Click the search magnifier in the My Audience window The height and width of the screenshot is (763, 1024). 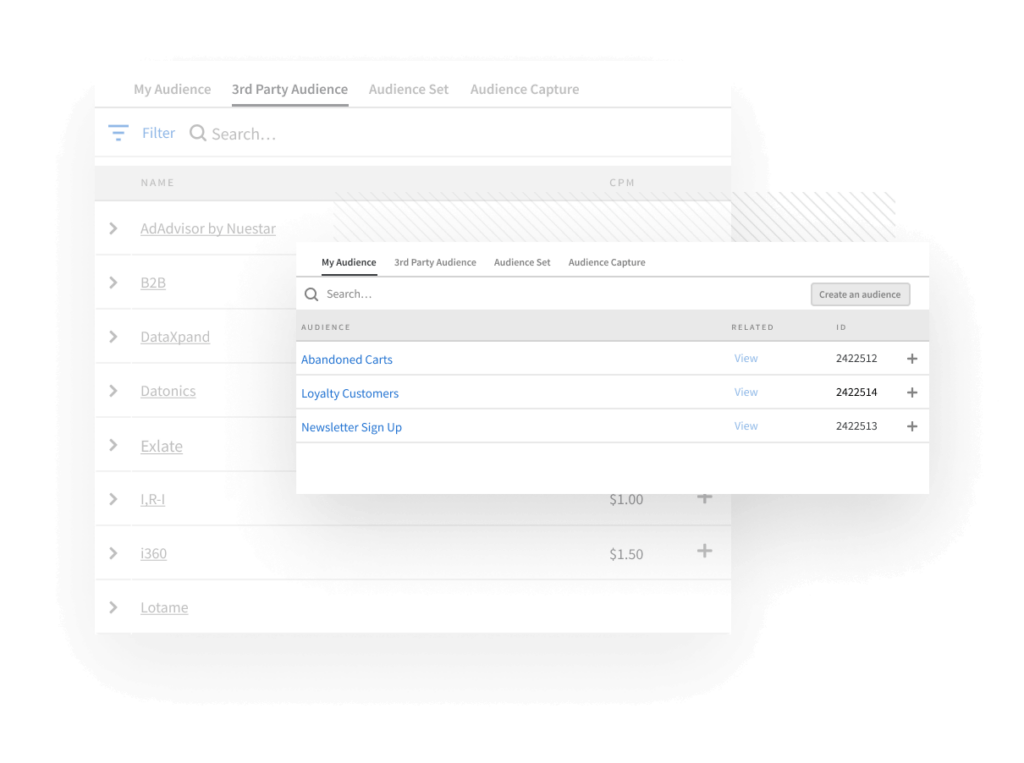pos(311,294)
